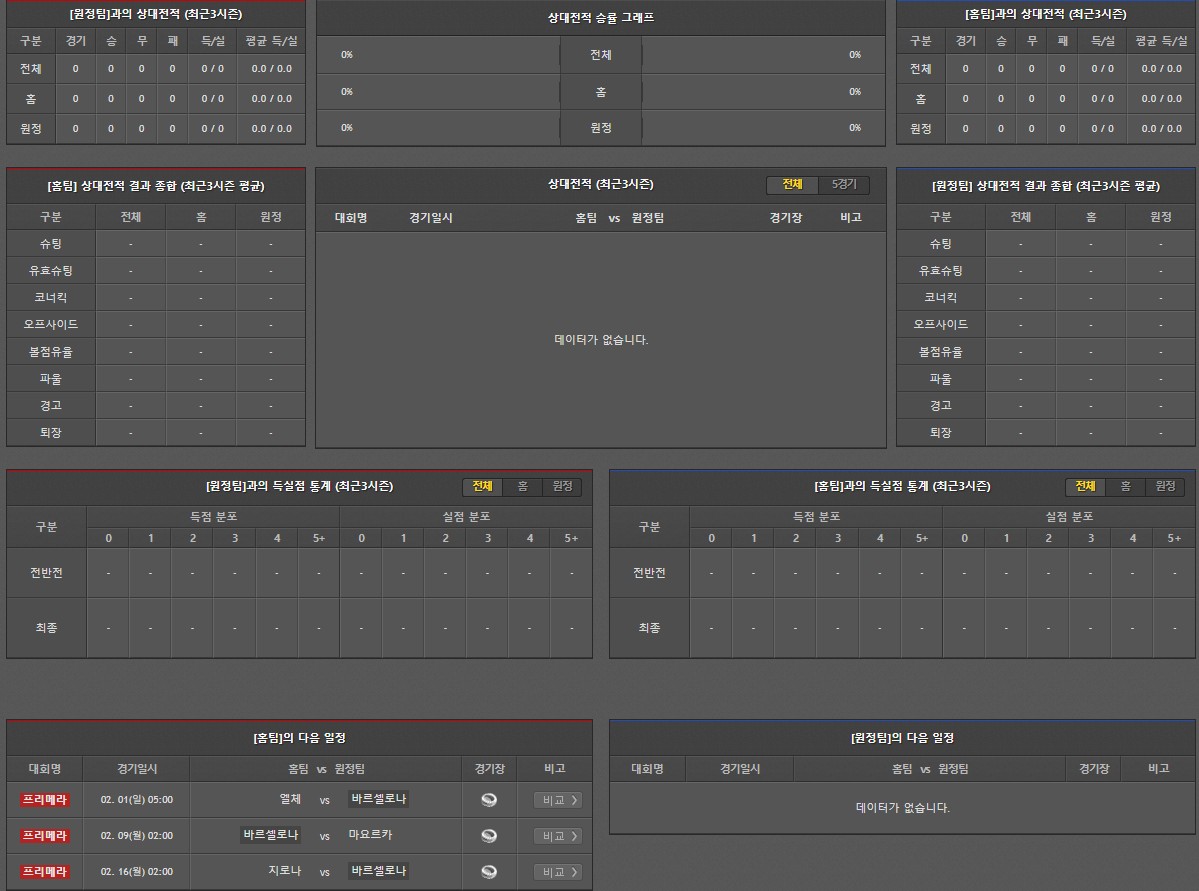1199x891 pixels.
Task: Switch head-to-head list to 5경기 filter
Action: (x=844, y=185)
